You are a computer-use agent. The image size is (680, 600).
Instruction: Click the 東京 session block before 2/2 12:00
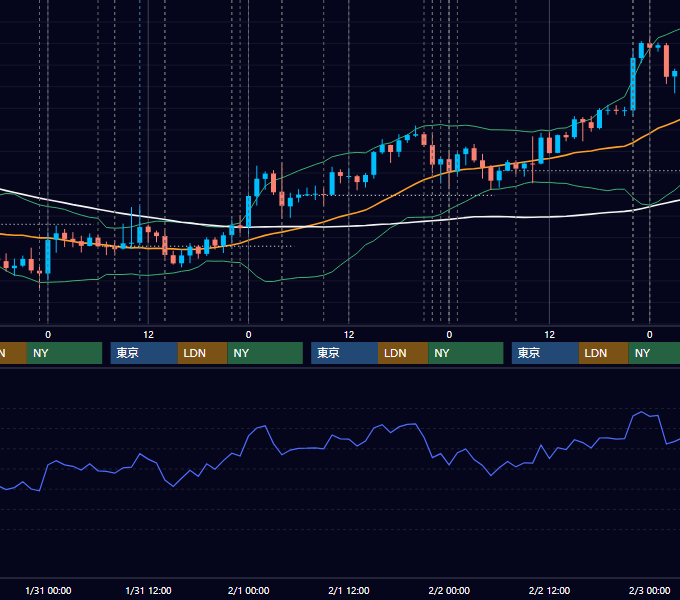tap(545, 353)
